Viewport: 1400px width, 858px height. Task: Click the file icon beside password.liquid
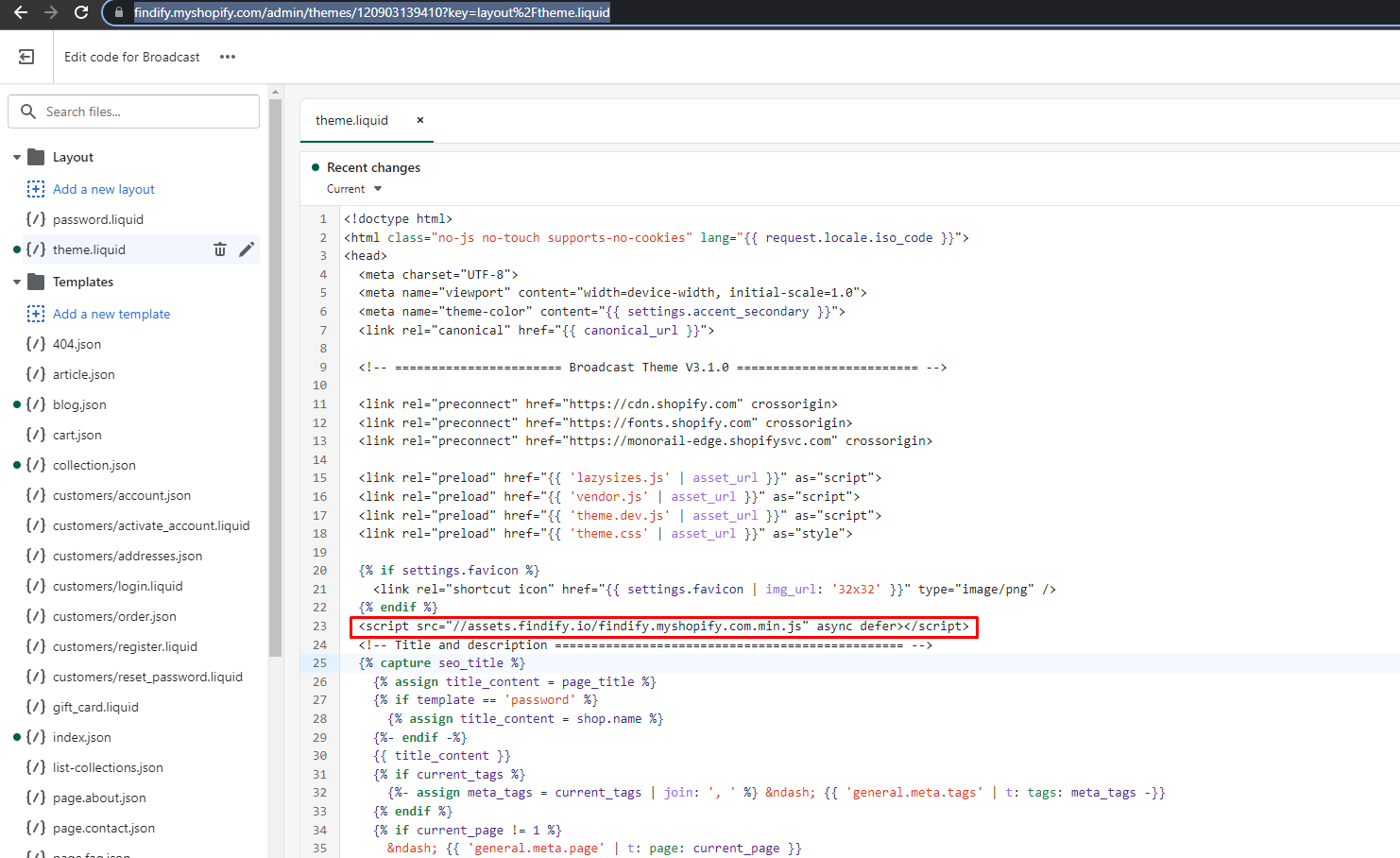click(36, 219)
